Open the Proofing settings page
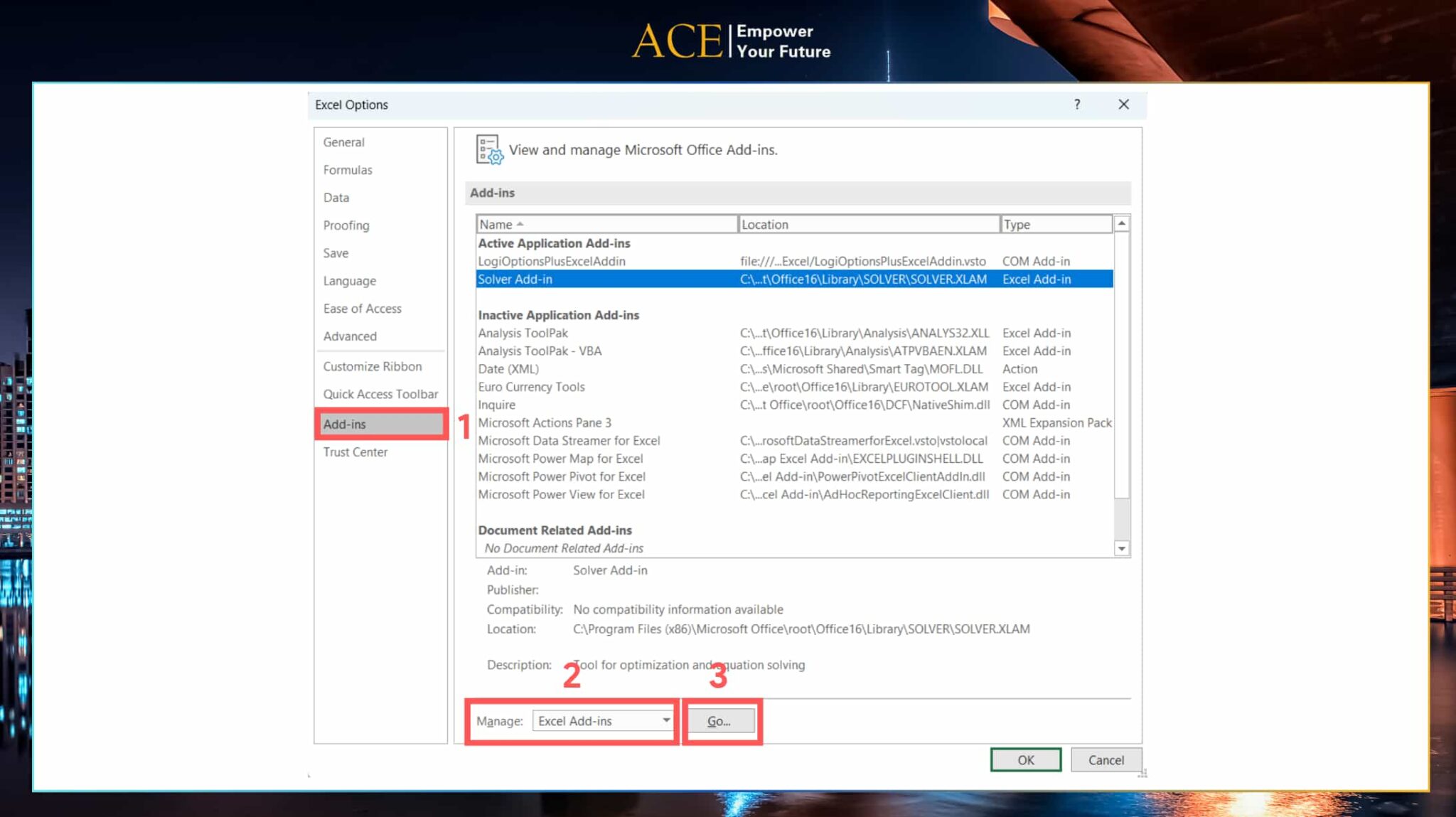 pyautogui.click(x=346, y=225)
